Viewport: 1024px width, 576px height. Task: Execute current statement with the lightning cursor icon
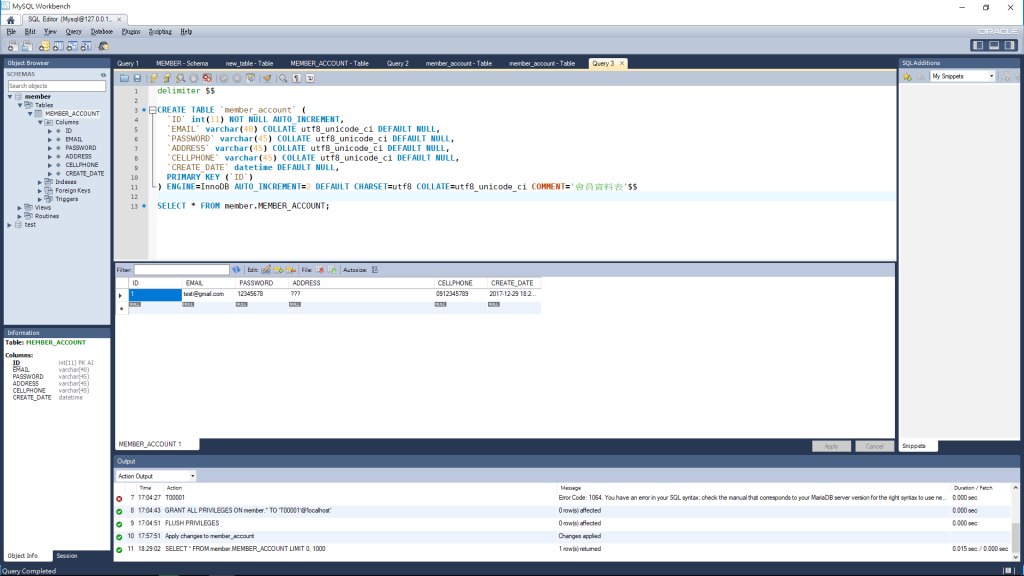(x=167, y=78)
